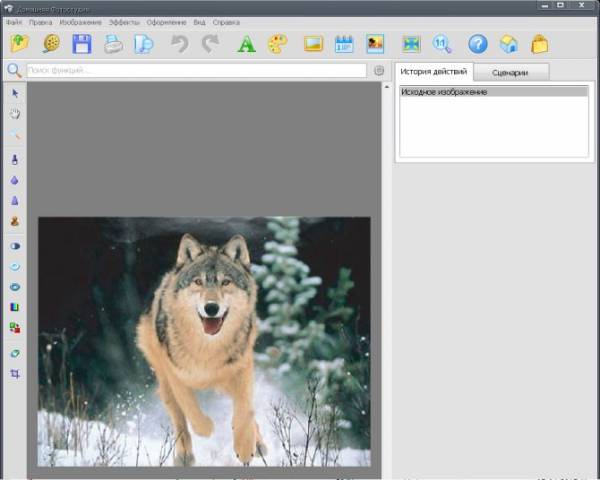Image resolution: width=600 pixels, height=480 pixels.
Task: Click the document preview icon in the toolbar
Action: (143, 44)
